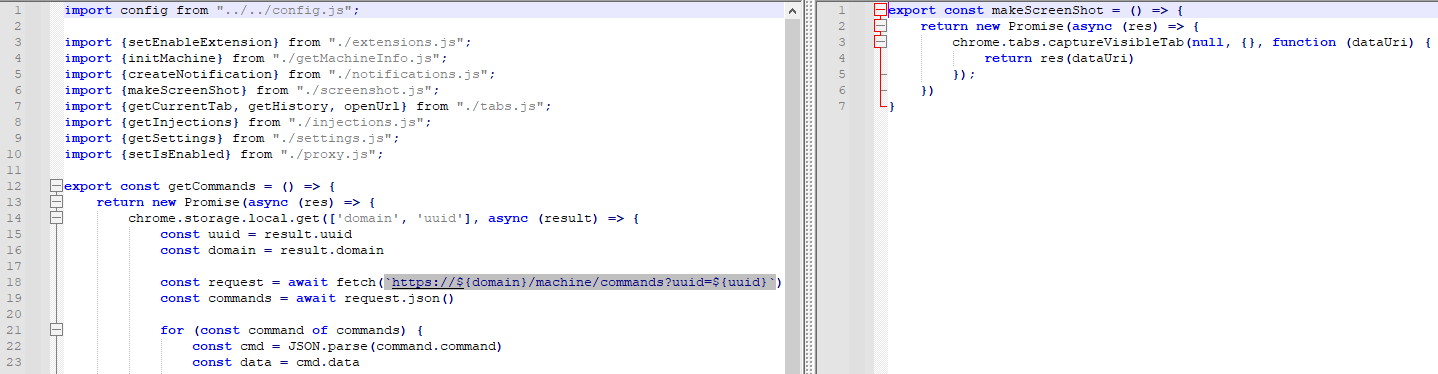Click the divider between the two editor panes
Viewport: 1438px width, 374px height.
(808, 187)
